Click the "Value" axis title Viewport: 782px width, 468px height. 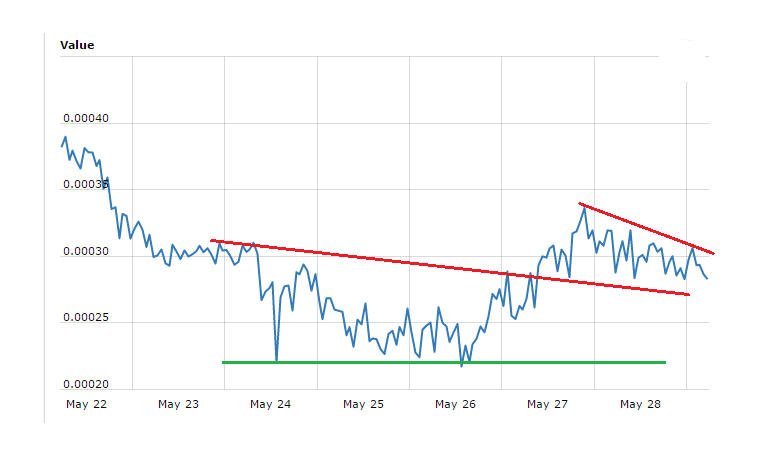77,45
